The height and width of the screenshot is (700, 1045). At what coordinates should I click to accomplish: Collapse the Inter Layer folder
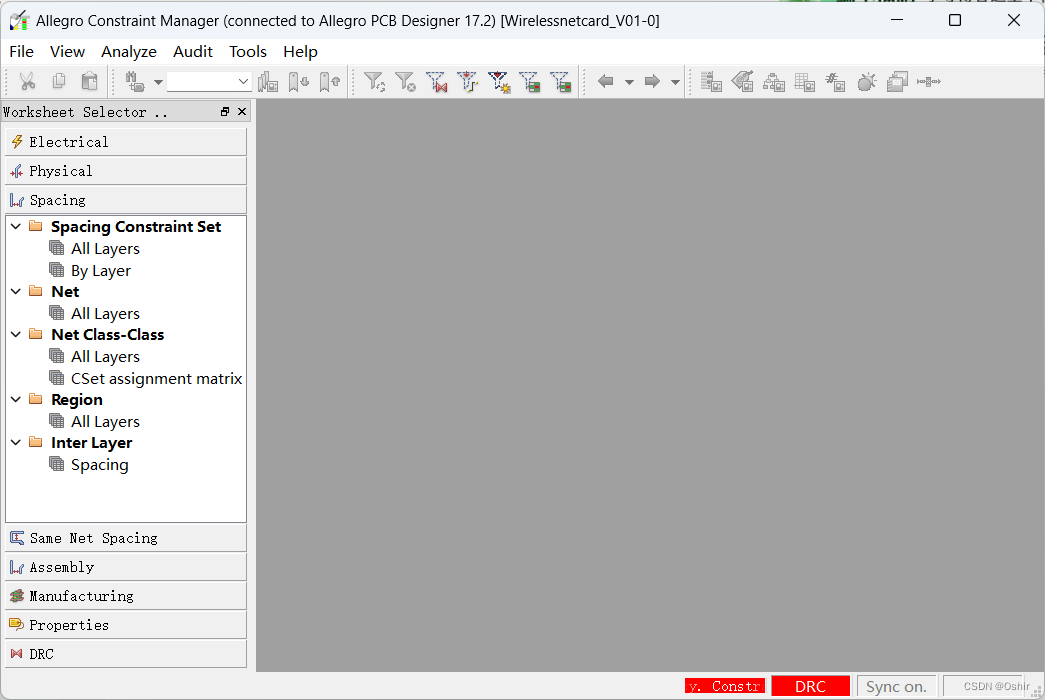click(16, 443)
